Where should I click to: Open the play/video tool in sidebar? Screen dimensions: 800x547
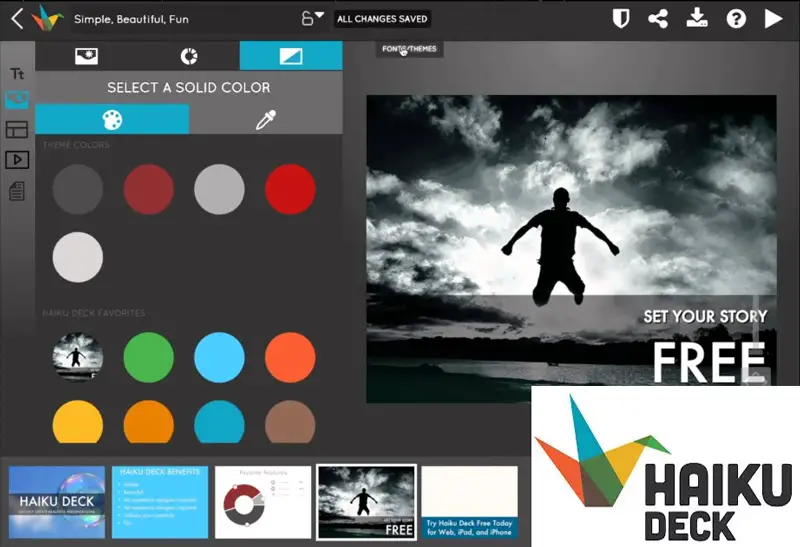tap(17, 160)
